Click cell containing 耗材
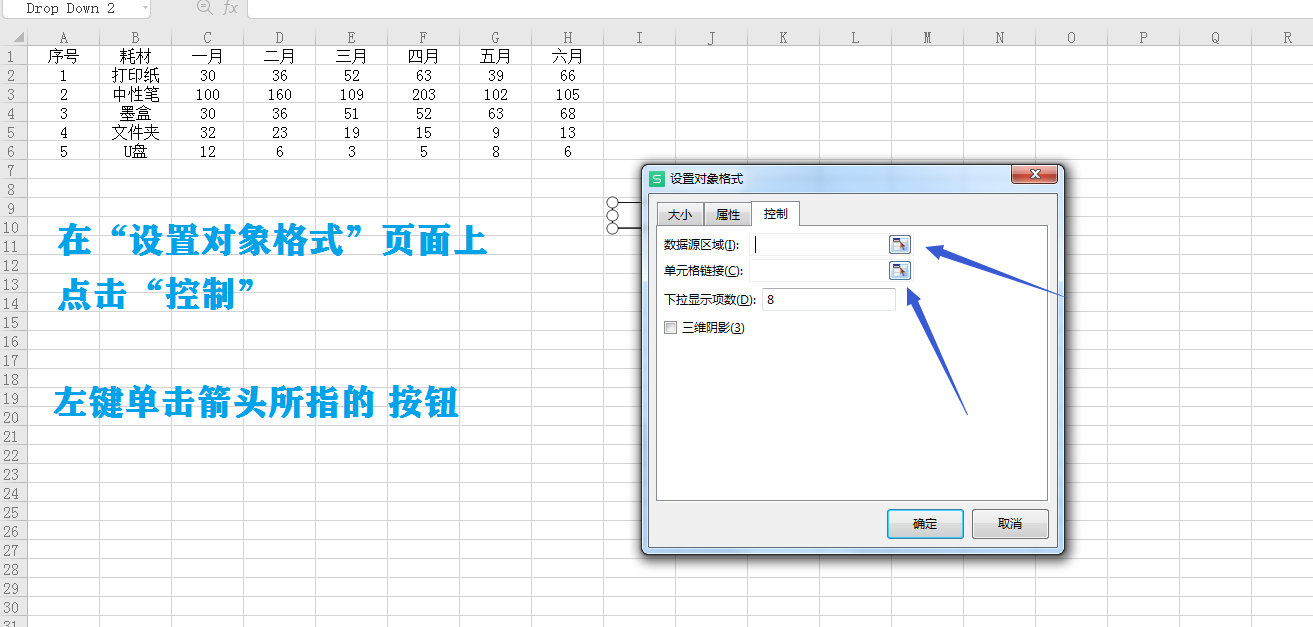The height and width of the screenshot is (627, 1313). coord(135,56)
